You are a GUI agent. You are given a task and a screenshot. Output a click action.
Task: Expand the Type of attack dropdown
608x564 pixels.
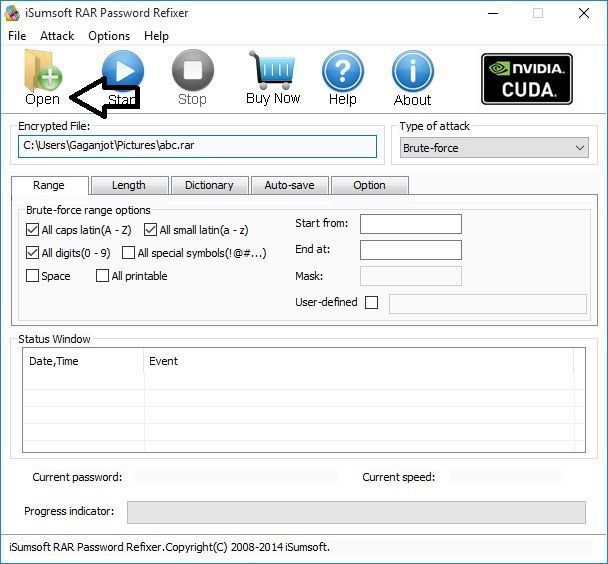coord(494,148)
